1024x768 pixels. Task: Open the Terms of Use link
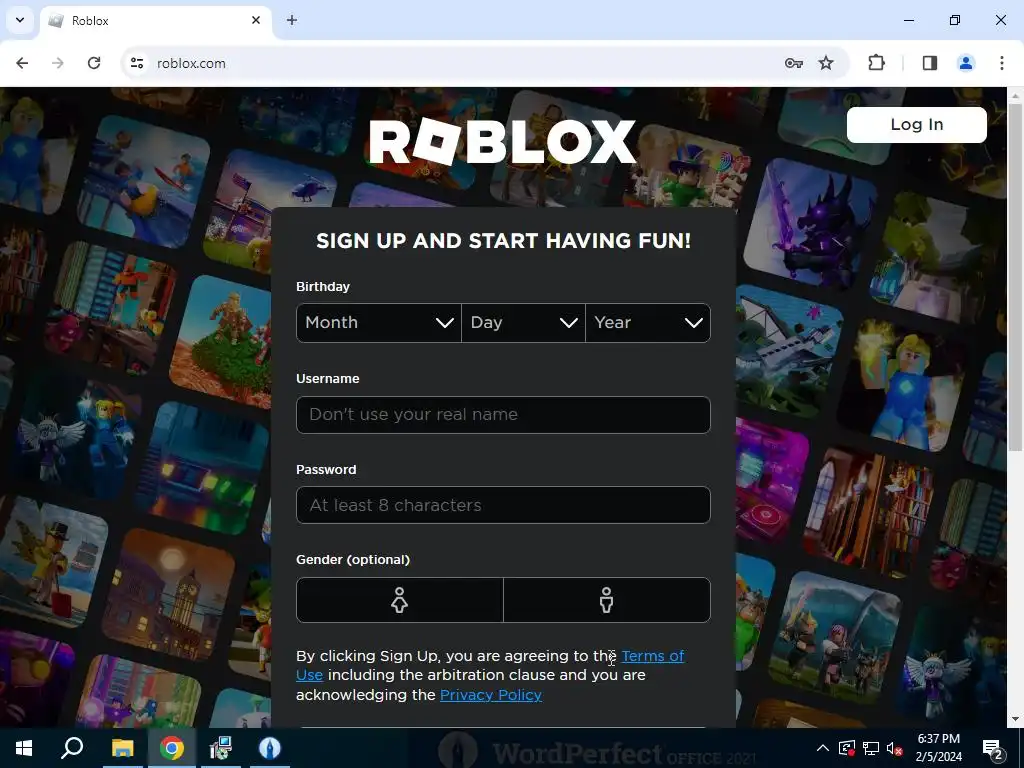tap(652, 656)
